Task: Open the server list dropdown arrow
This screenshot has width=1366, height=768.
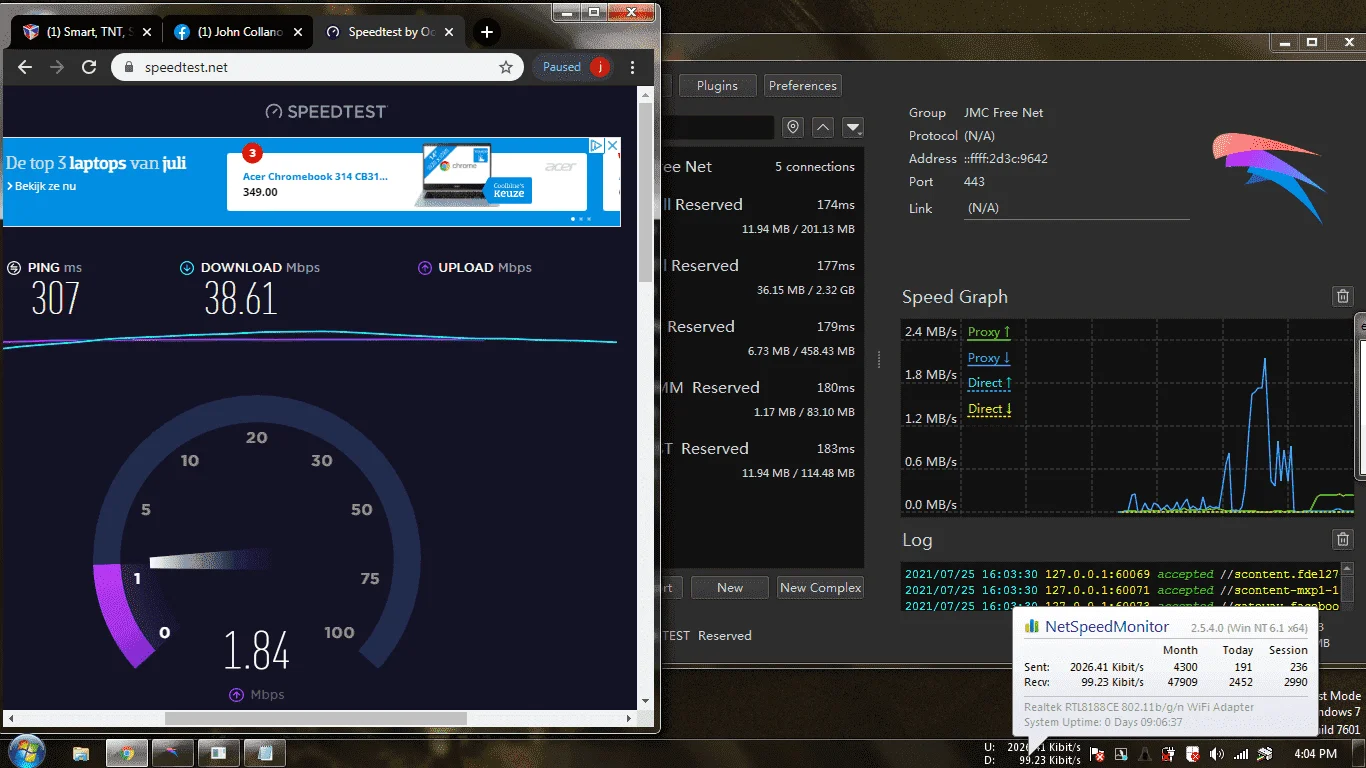Action: (853, 127)
